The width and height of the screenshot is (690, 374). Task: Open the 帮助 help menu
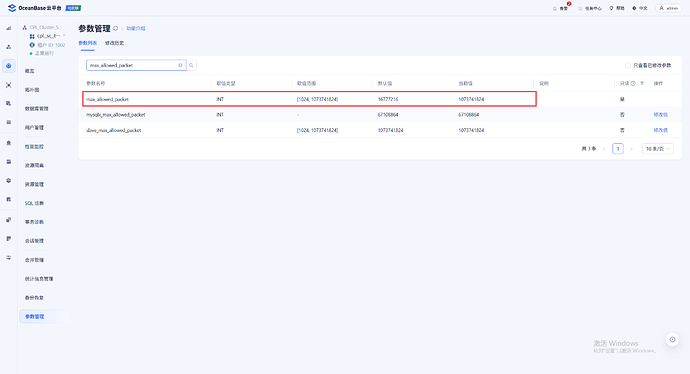pos(617,8)
